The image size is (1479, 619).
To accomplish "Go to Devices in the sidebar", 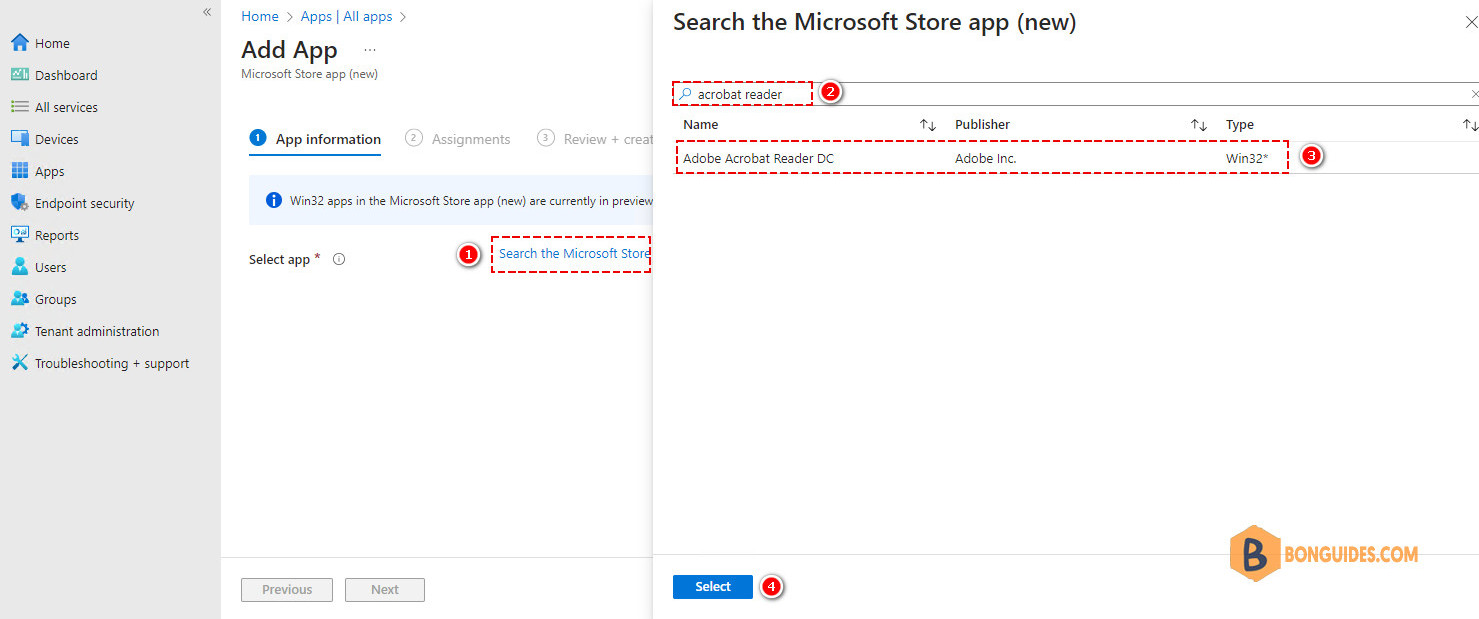I will (56, 139).
